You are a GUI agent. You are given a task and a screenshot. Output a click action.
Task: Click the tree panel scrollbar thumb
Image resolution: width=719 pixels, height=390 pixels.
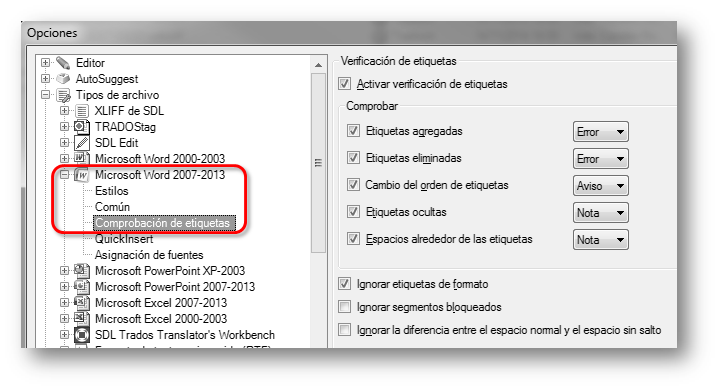318,163
